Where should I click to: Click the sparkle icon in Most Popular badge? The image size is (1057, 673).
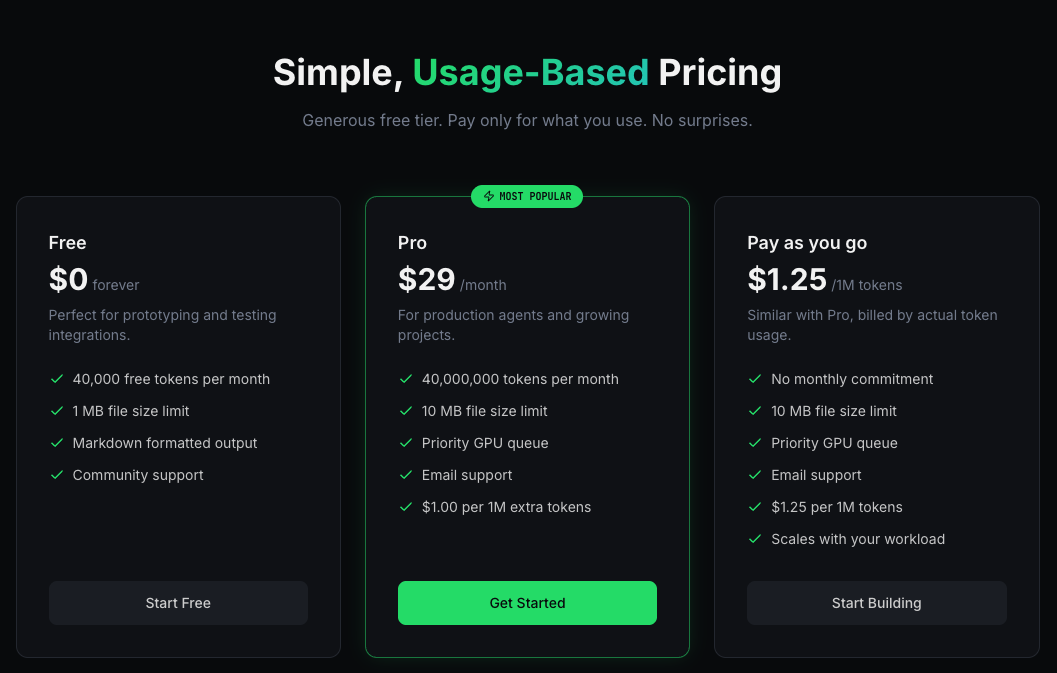489,196
